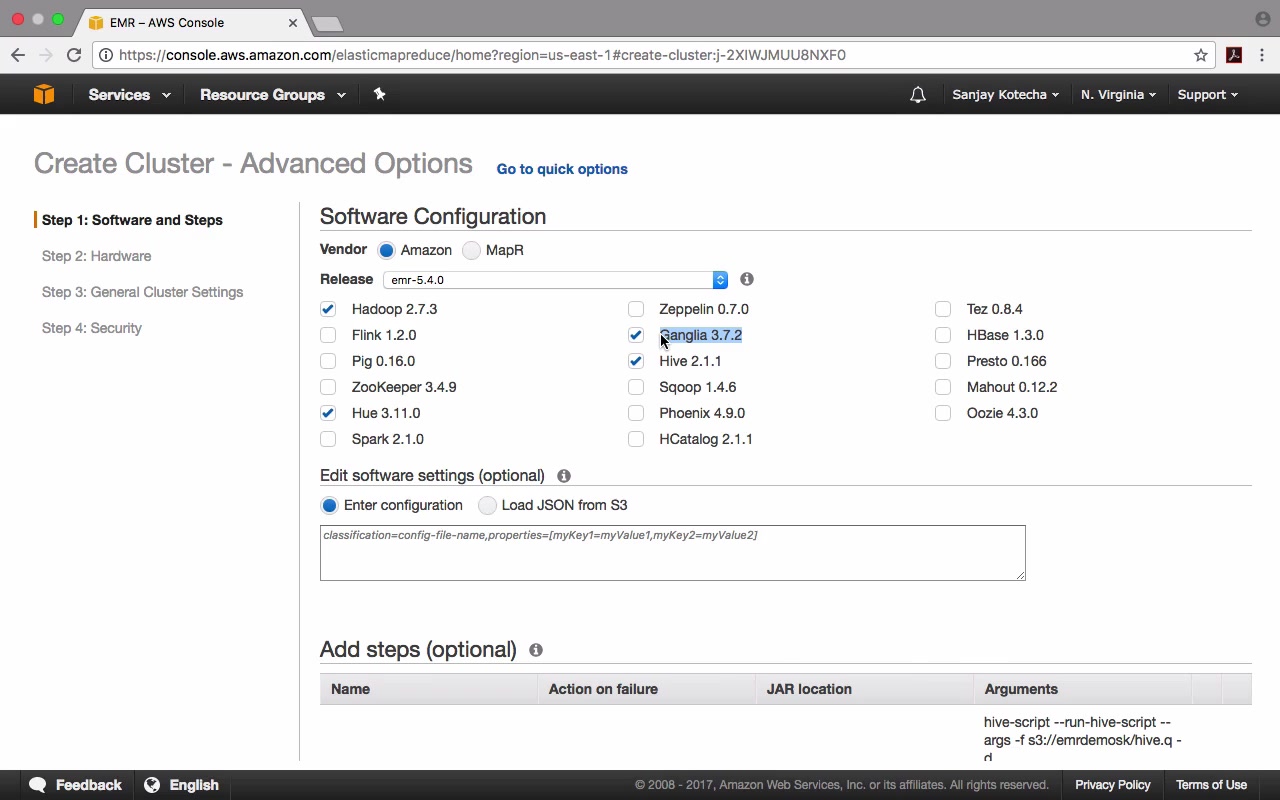Tick the Presto 0.166 checkbox

[x=943, y=361]
